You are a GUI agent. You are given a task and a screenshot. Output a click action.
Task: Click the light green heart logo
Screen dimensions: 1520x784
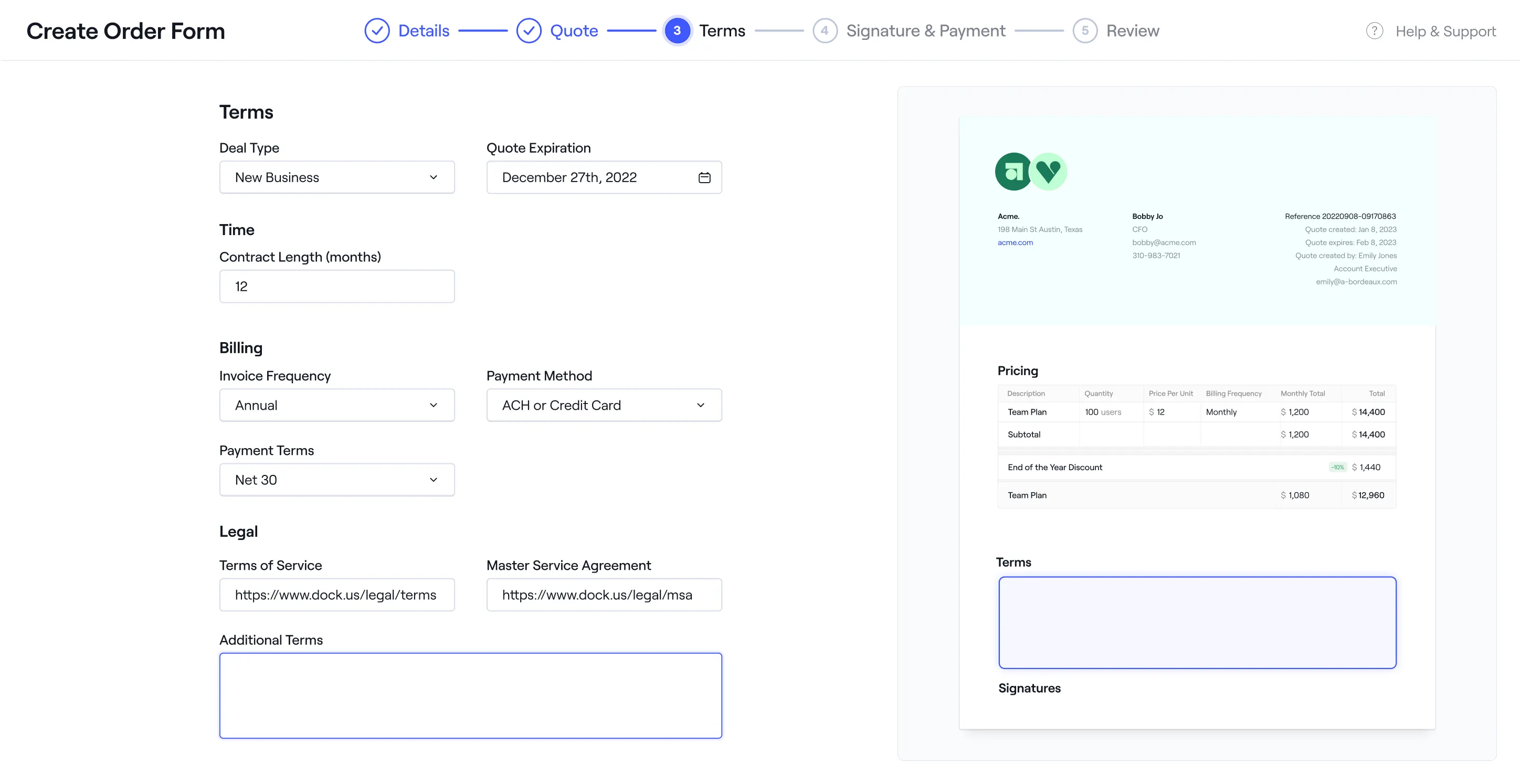[1049, 172]
